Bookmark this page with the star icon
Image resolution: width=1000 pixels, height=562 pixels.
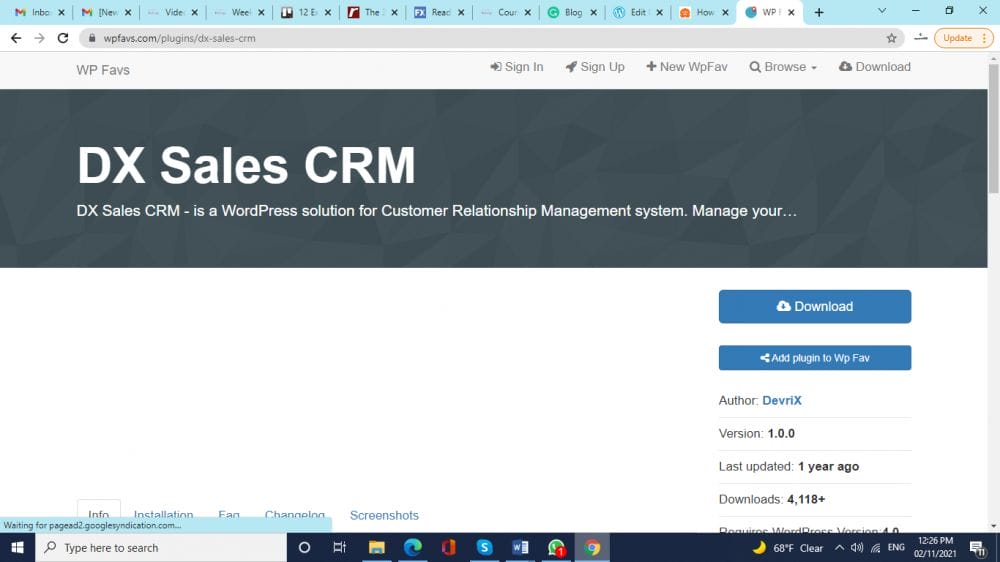coord(891,38)
